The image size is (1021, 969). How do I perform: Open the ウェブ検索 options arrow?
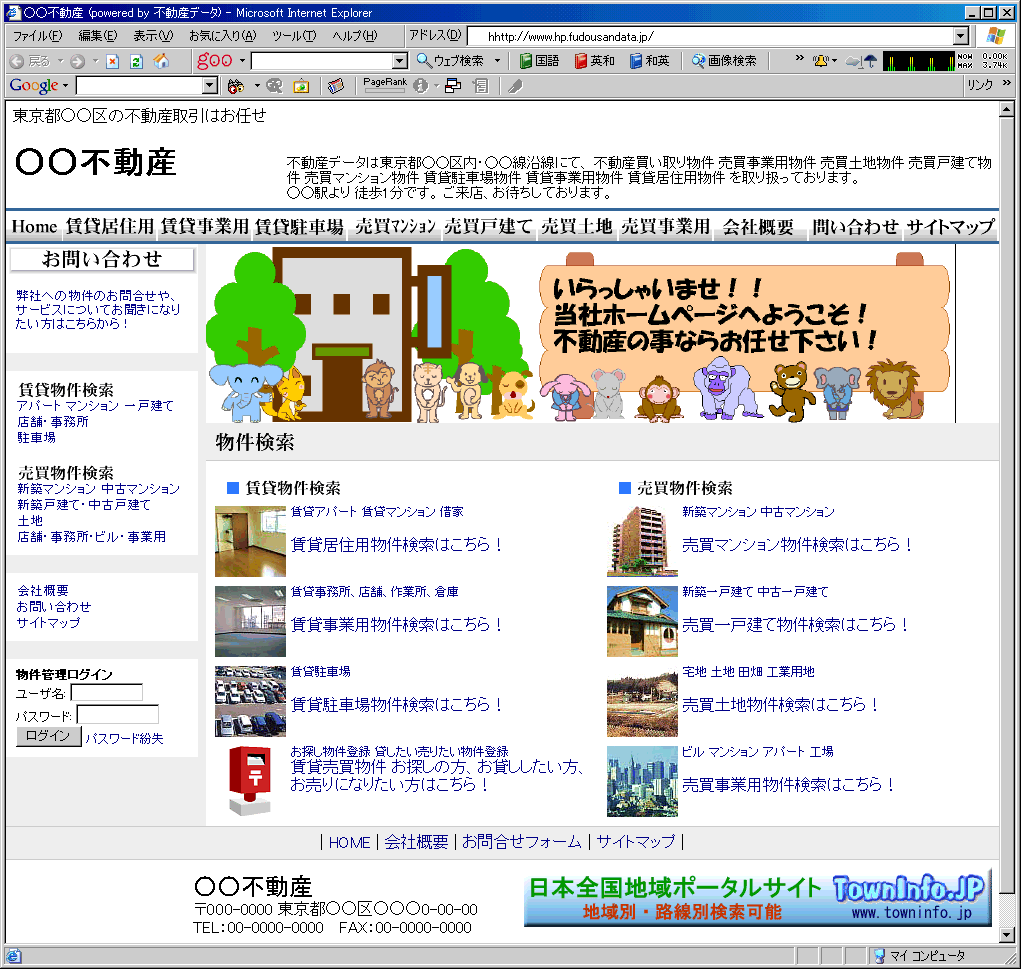[x=497, y=61]
